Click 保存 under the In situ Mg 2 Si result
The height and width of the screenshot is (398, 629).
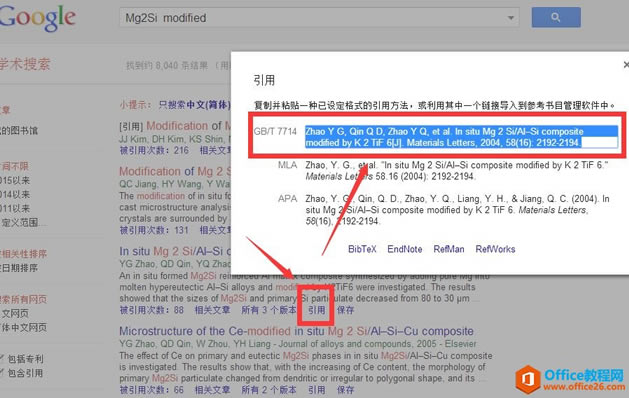click(x=345, y=310)
